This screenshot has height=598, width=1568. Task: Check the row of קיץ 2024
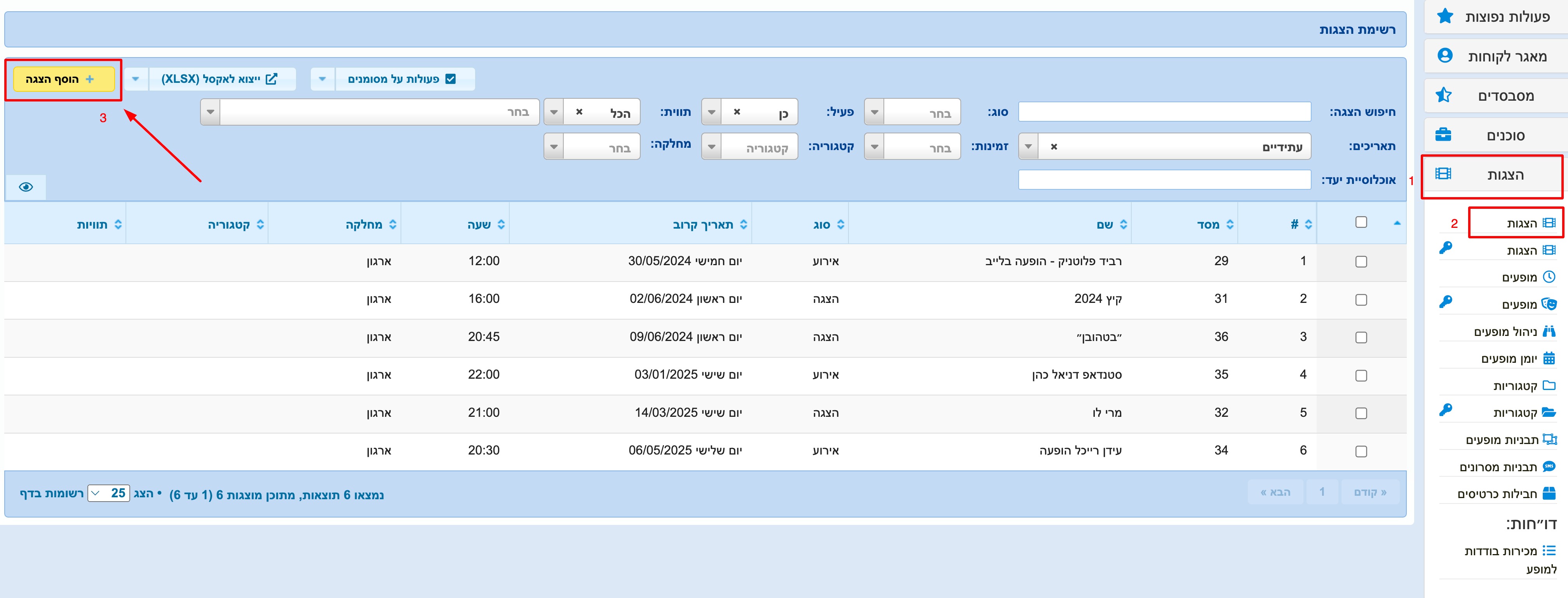[x=1362, y=300]
